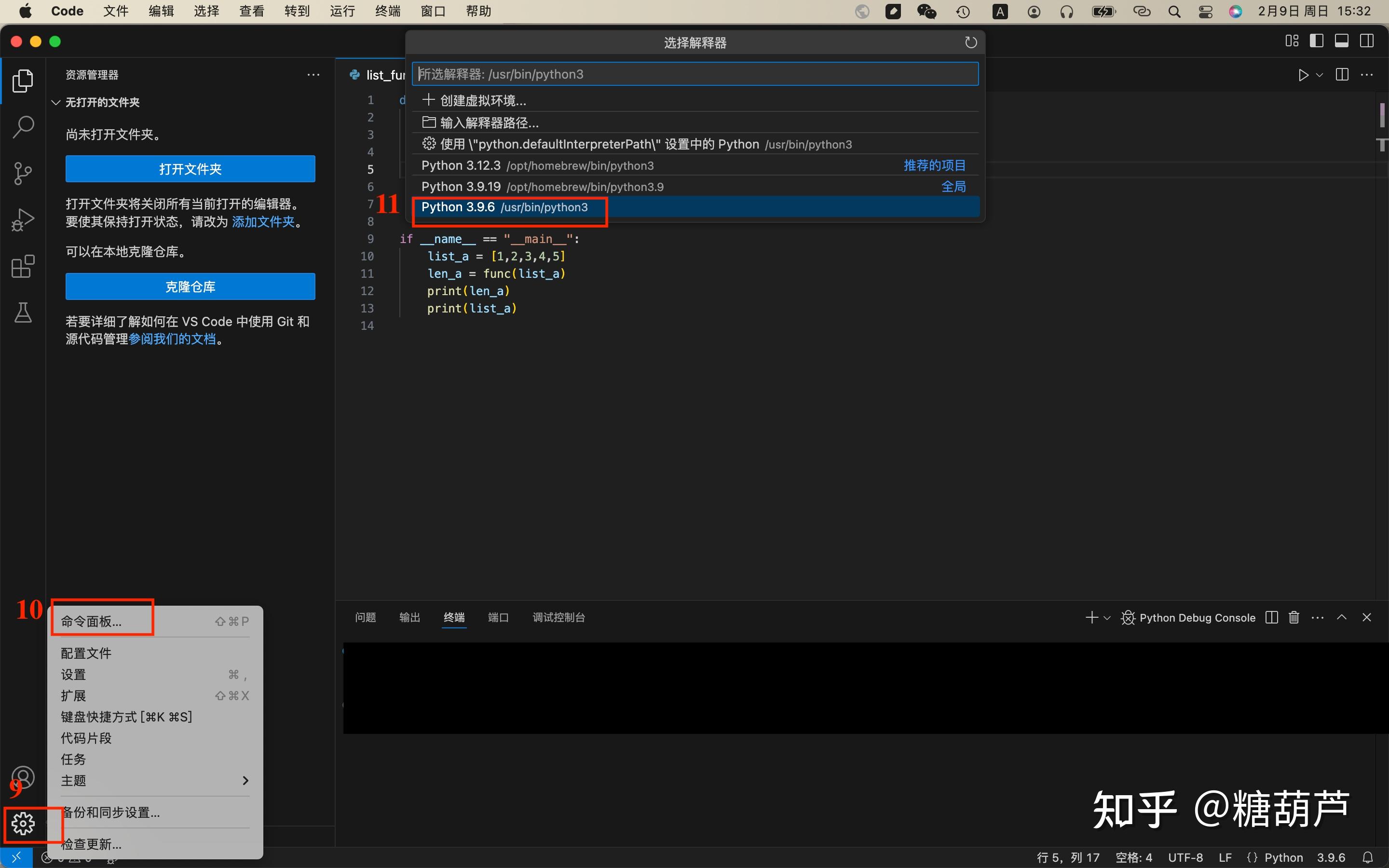Open the Testing flask icon
Image resolution: width=1389 pixels, height=868 pixels.
(x=23, y=313)
